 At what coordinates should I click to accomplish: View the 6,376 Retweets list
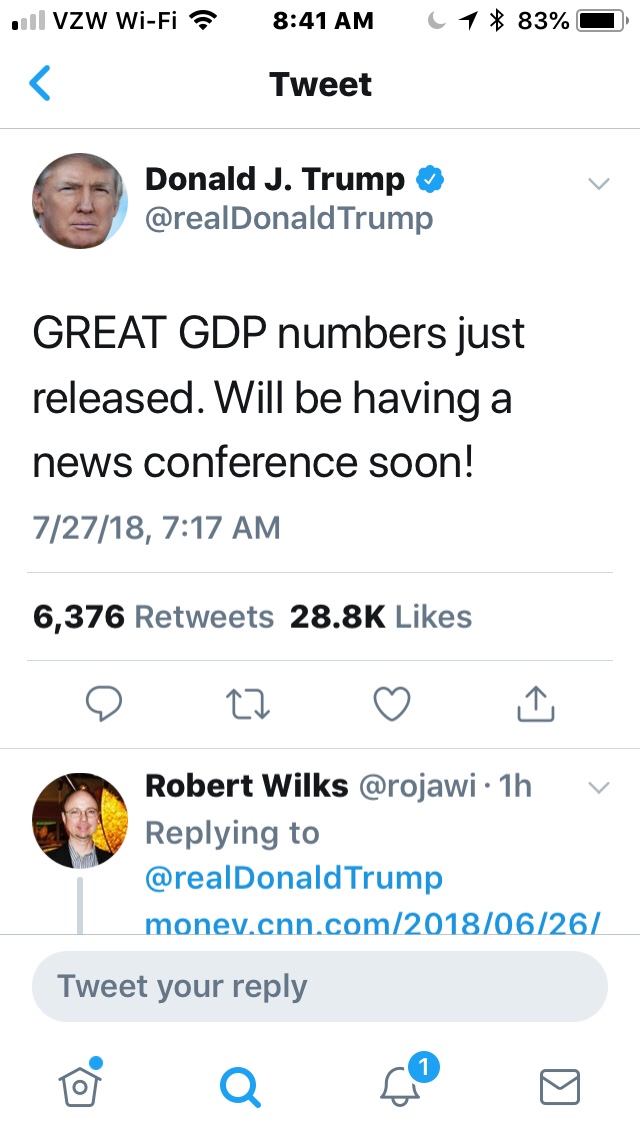pyautogui.click(x=153, y=617)
